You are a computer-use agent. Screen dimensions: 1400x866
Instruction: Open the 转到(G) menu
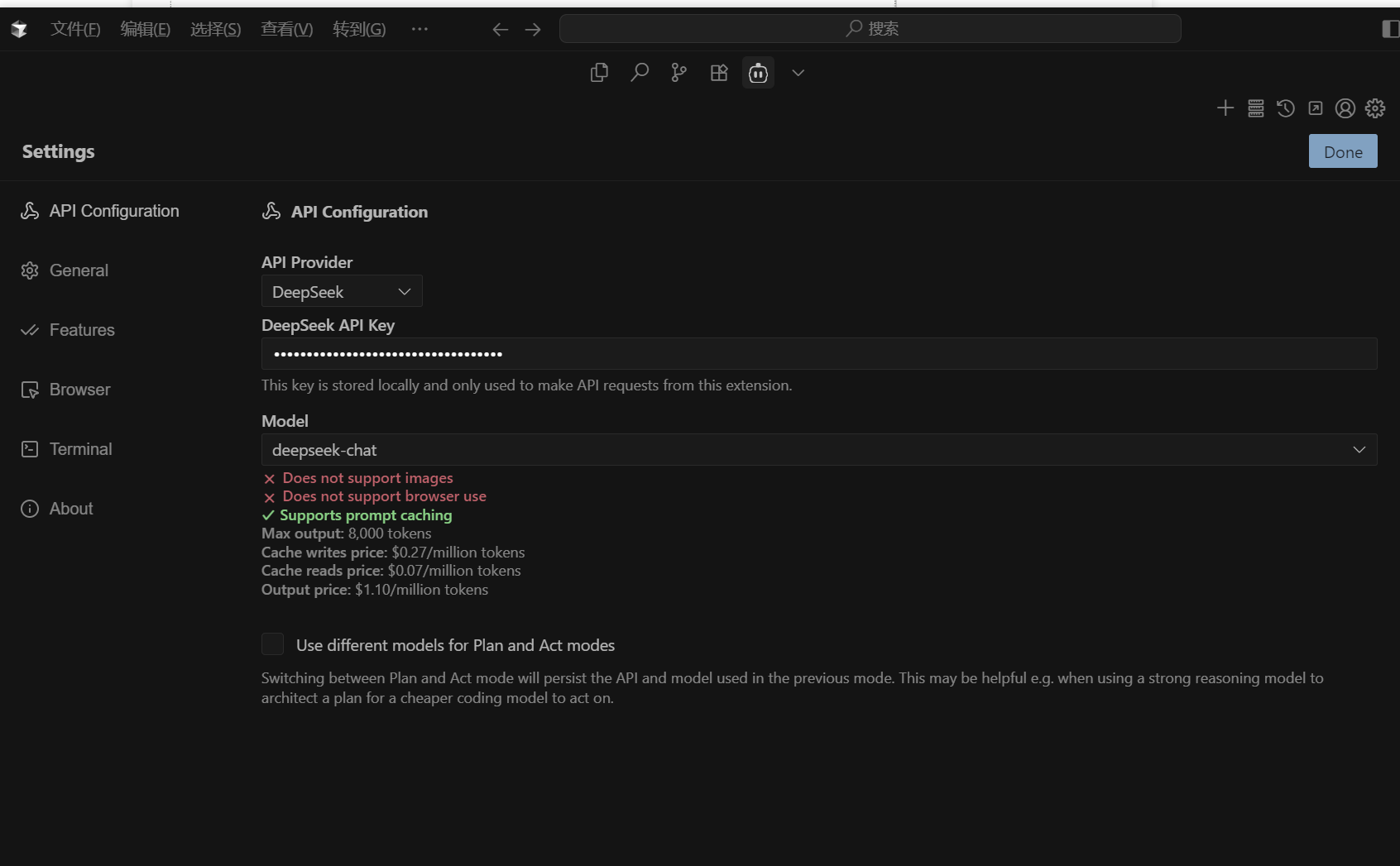(359, 29)
